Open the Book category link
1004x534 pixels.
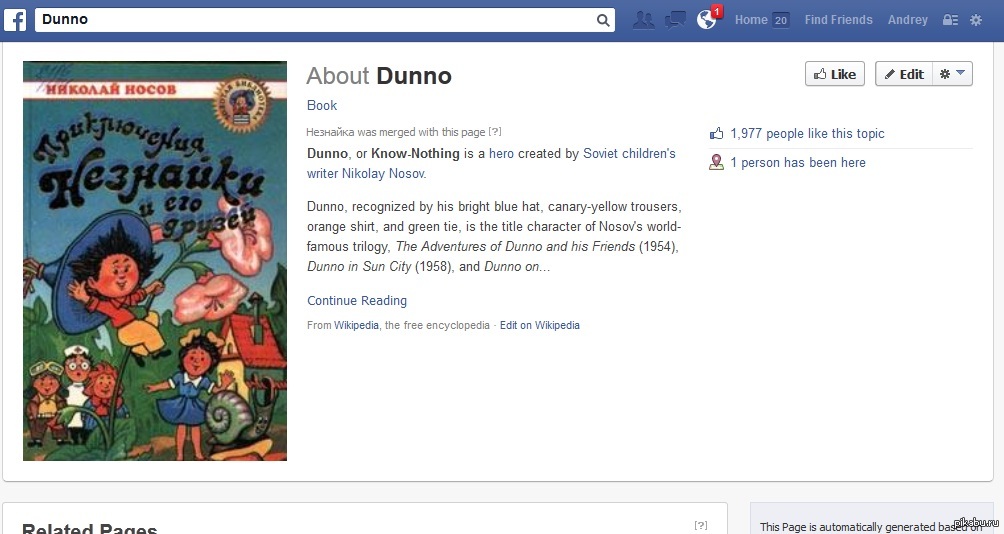[321, 105]
